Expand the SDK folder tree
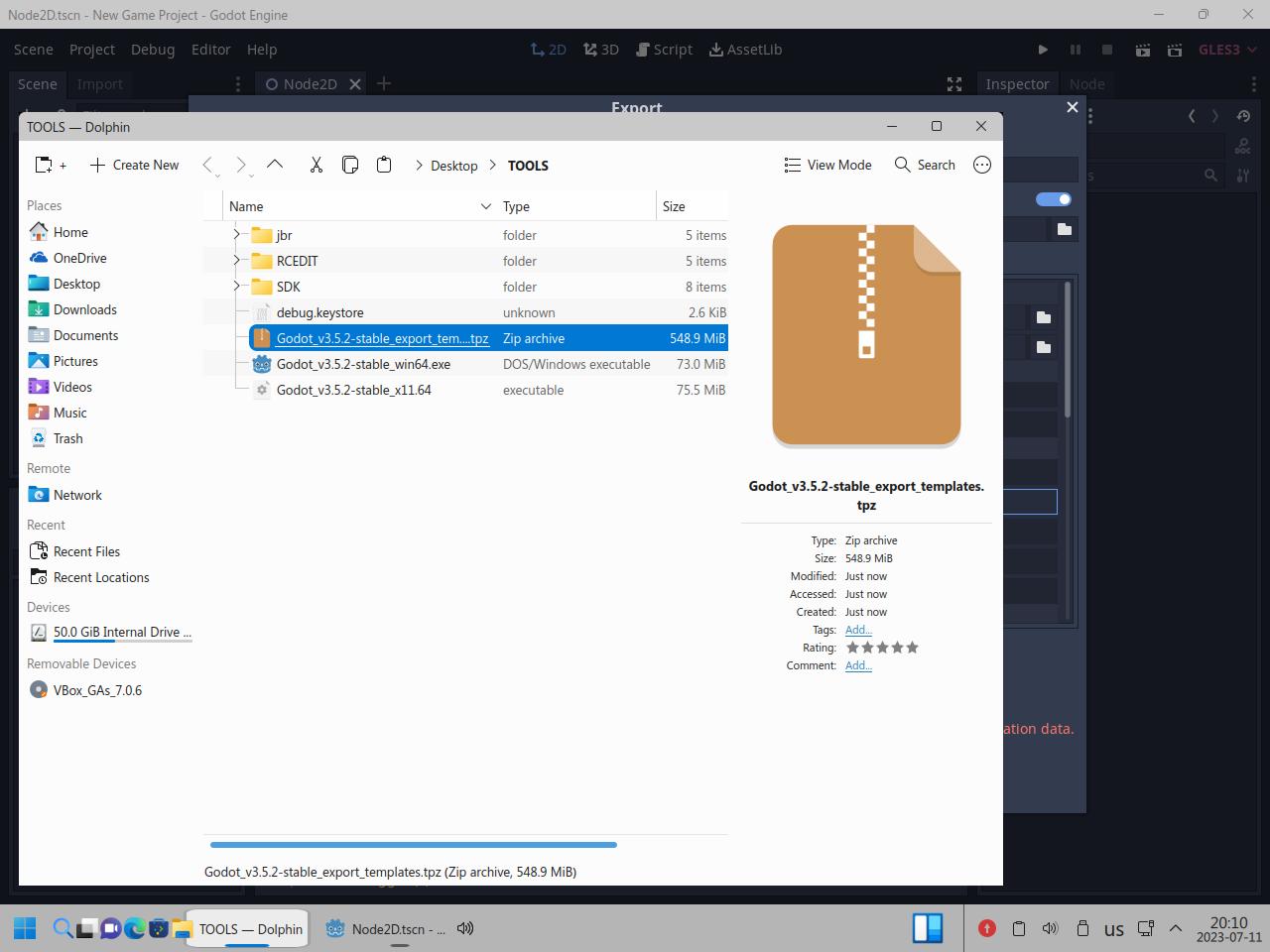Screen dimensions: 1270x952 coord(237,287)
